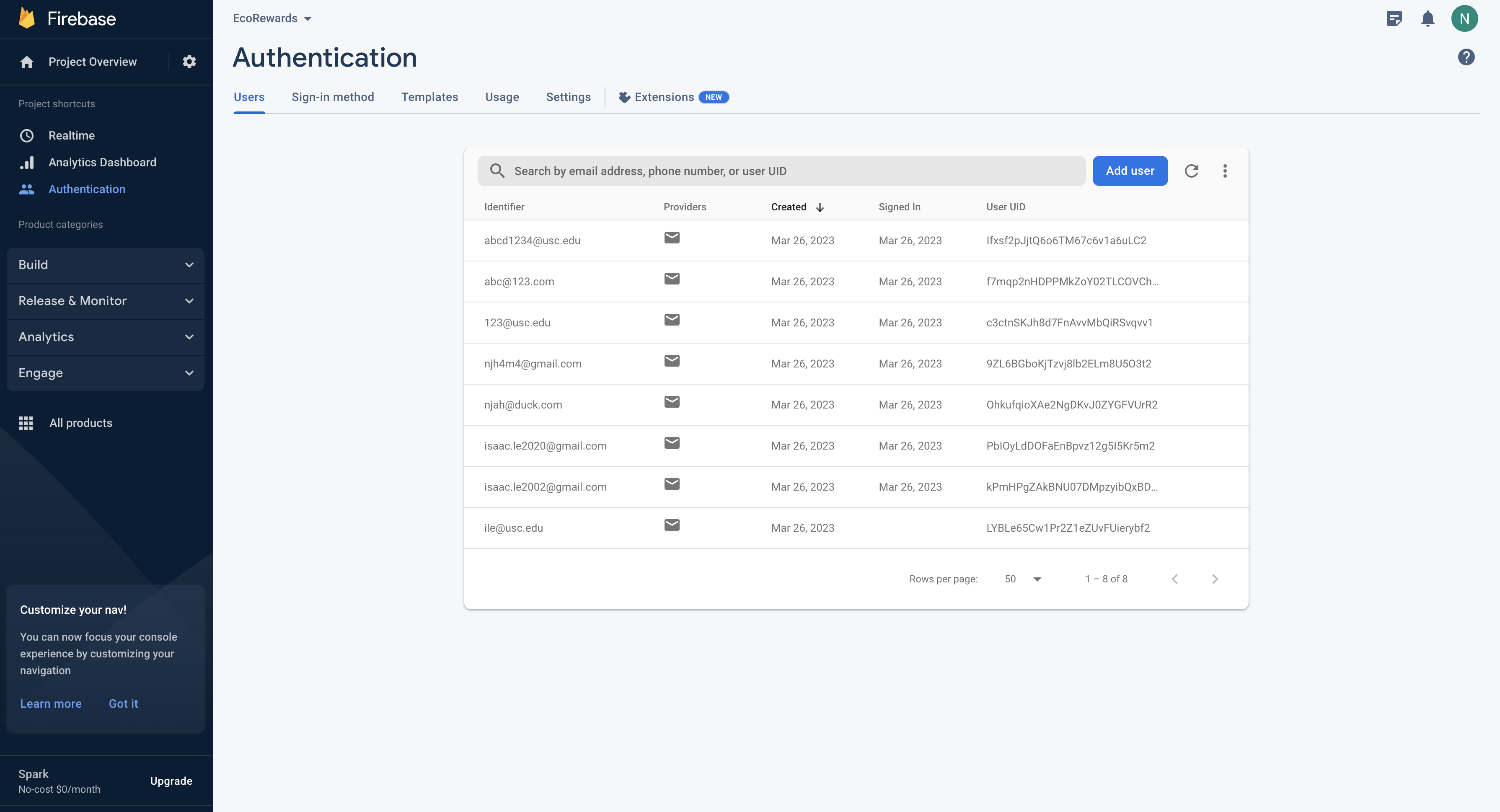
Task: Open the Templates tab
Action: [x=429, y=97]
